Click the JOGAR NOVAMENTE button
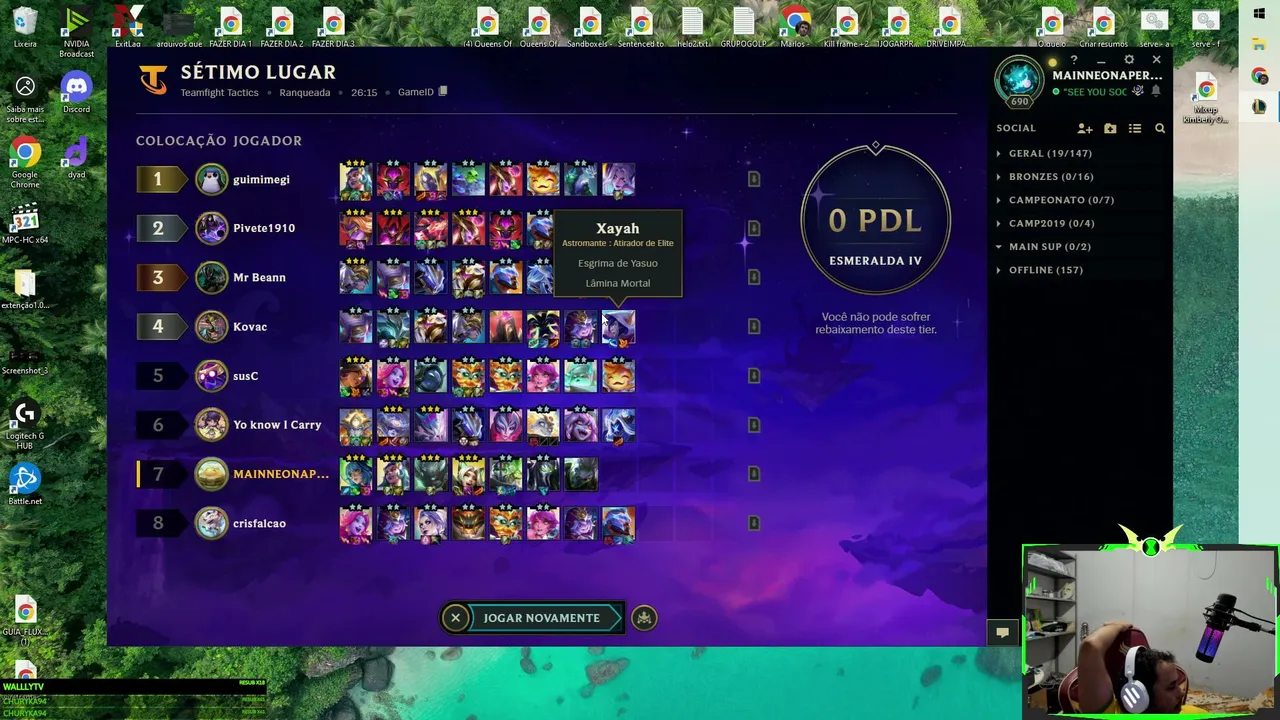 coord(542,618)
